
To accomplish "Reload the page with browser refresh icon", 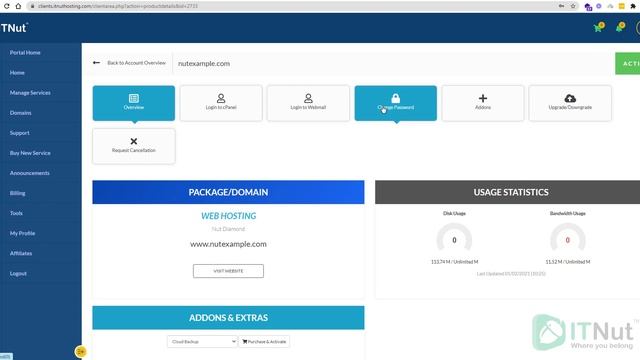I will point(7,6).
